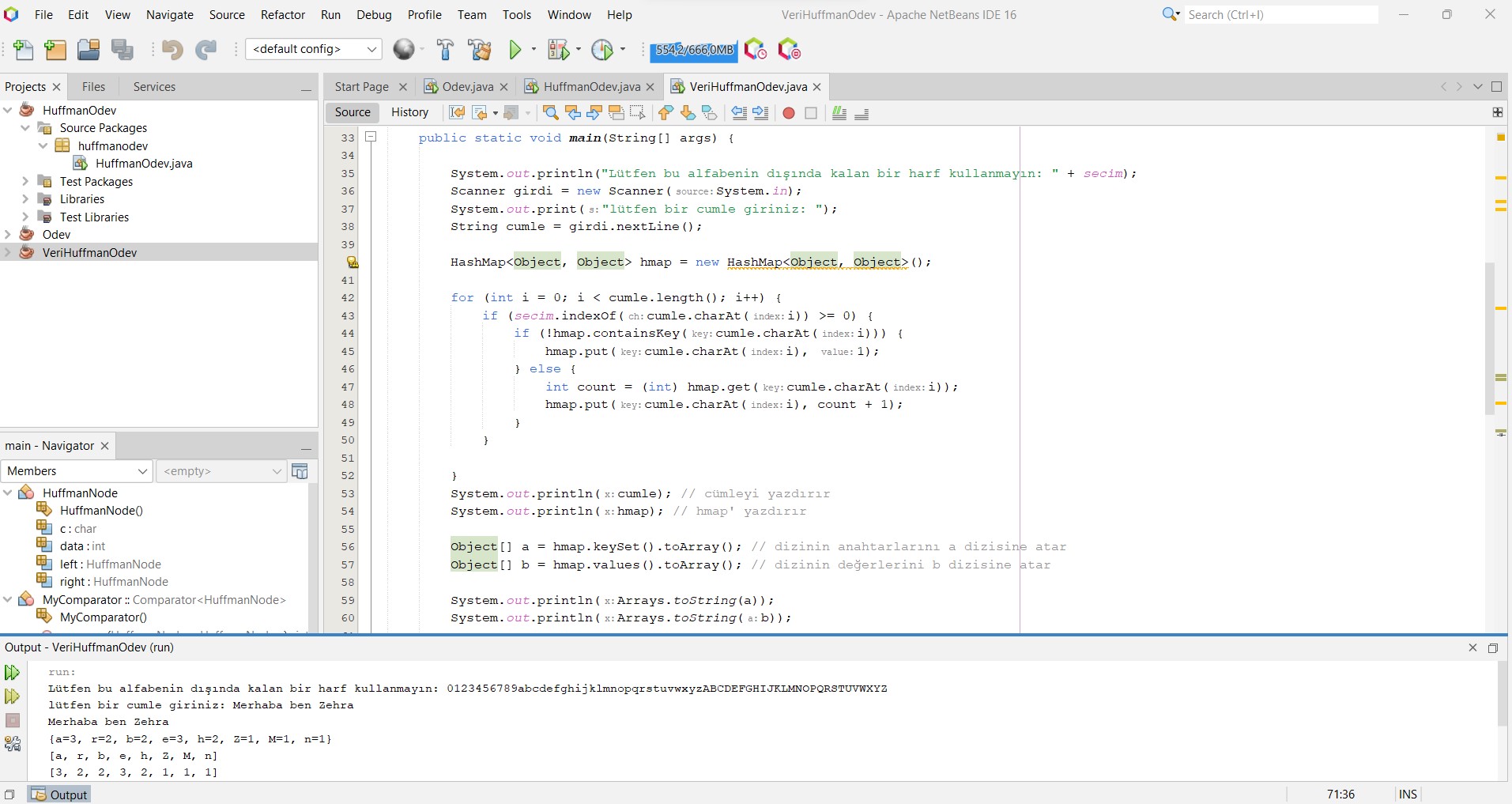
Task: Toggle rectangular selection mode
Action: click(638, 113)
